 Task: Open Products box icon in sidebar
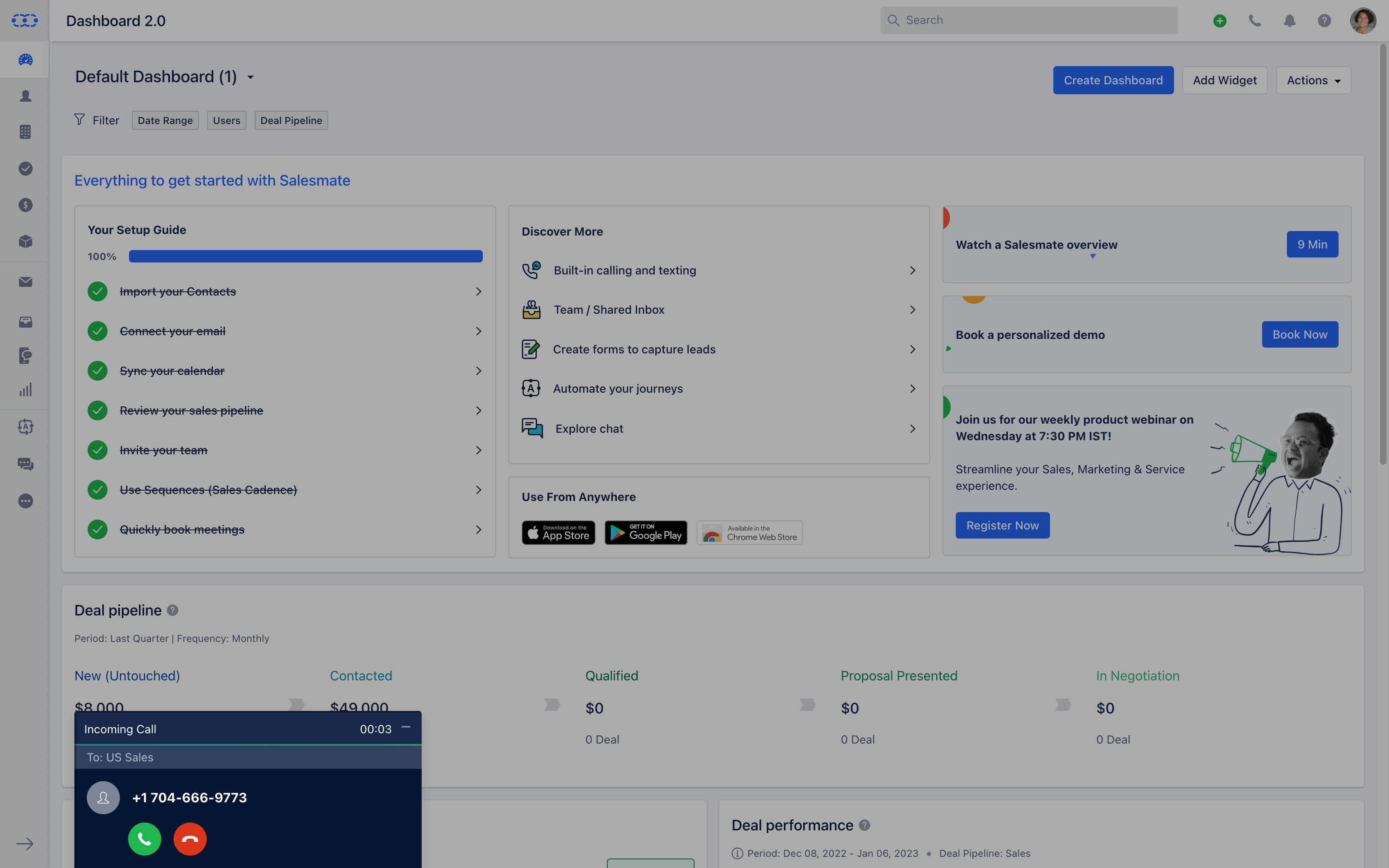(x=25, y=241)
